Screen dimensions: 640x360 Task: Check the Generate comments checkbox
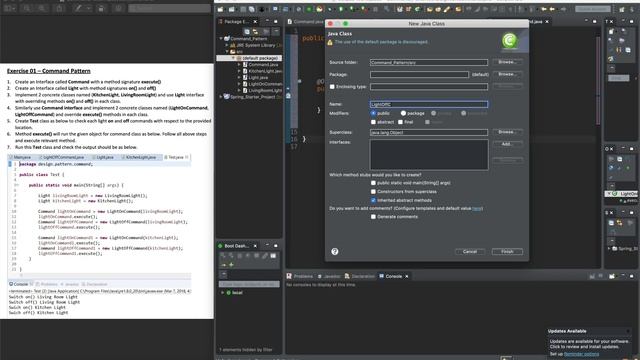[x=373, y=217]
